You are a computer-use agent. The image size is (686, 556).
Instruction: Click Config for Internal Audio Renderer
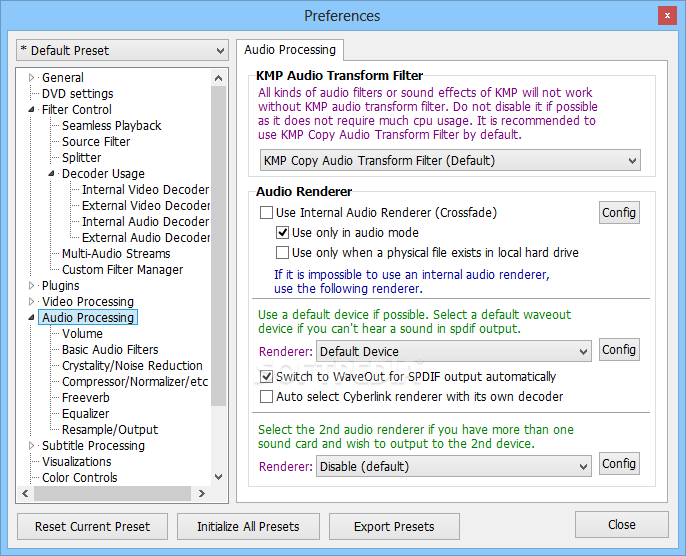click(x=619, y=213)
